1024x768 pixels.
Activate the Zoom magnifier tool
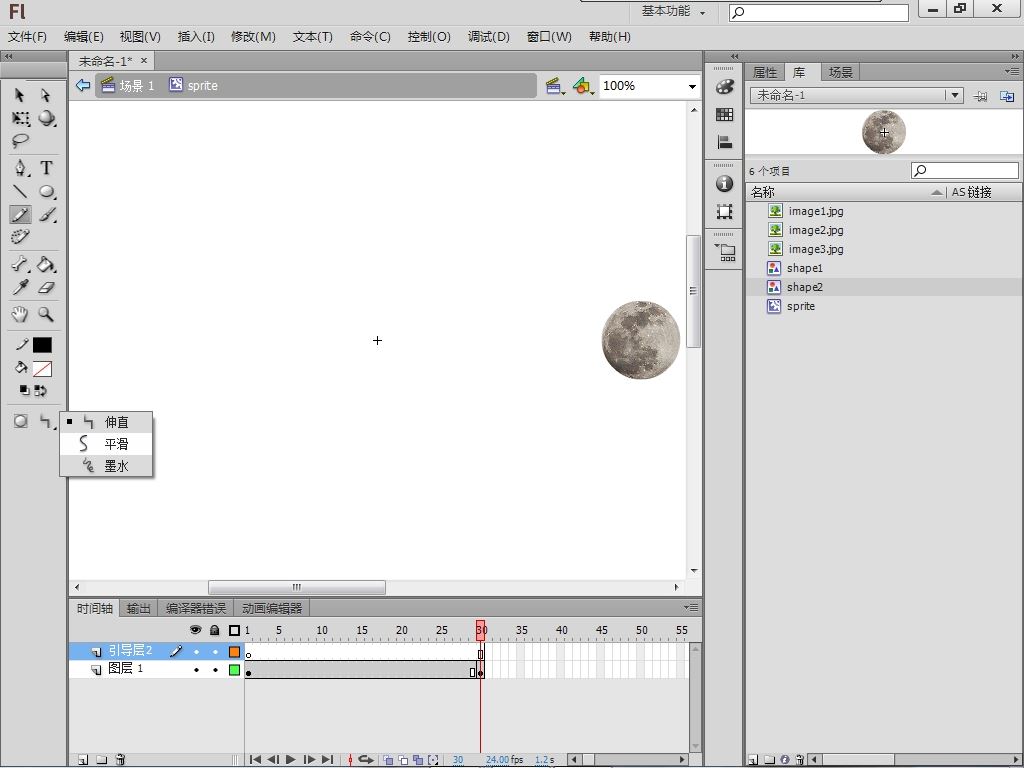[x=46, y=314]
